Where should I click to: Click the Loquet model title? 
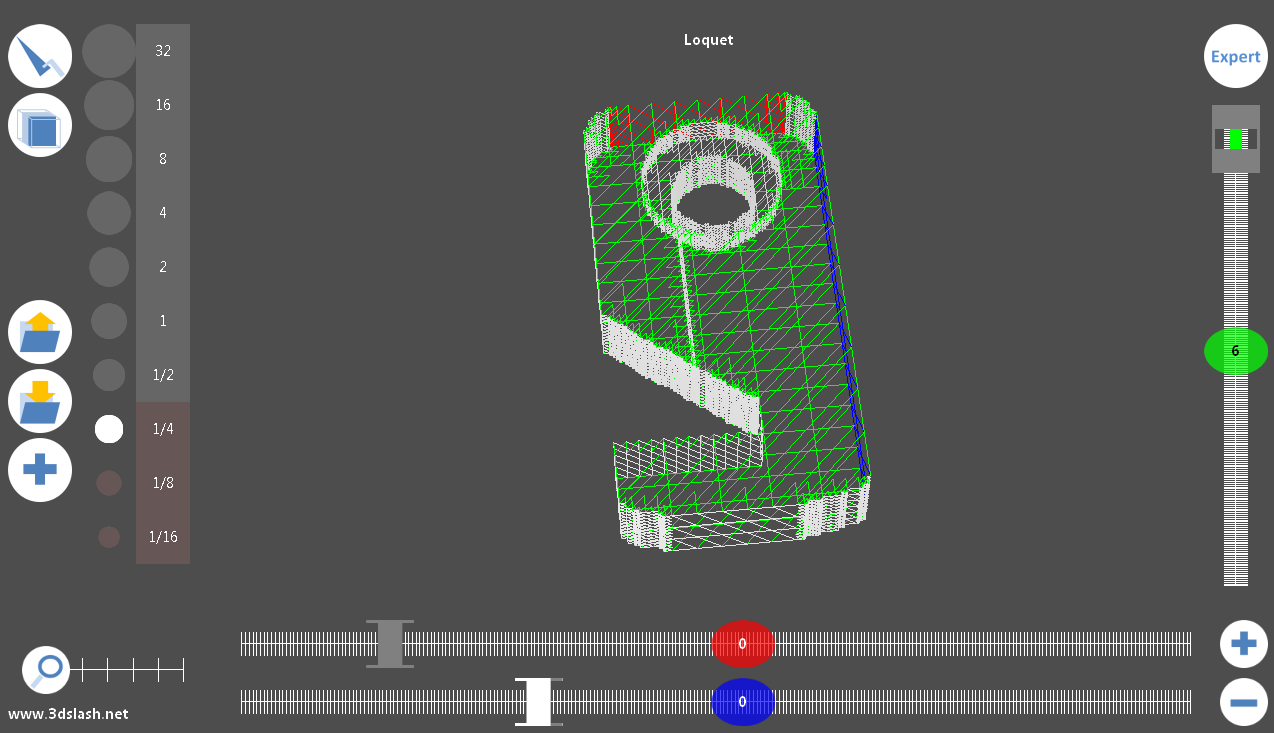[708, 40]
